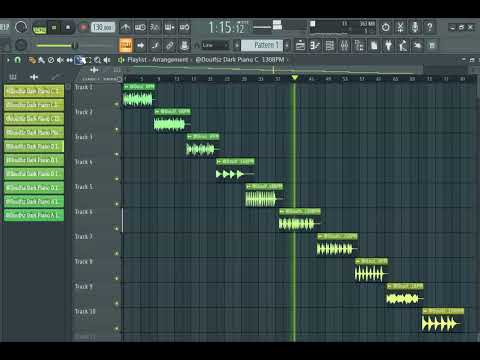
Task: Add new pattern with plus button beside Pattern 1
Action: point(287,45)
